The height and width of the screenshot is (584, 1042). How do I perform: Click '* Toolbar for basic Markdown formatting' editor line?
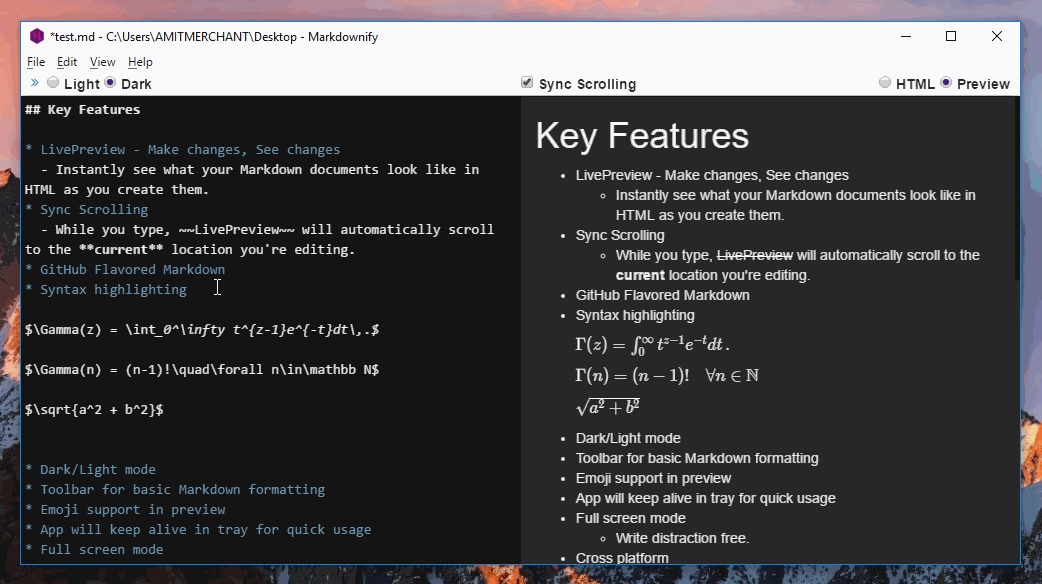[x=175, y=489]
